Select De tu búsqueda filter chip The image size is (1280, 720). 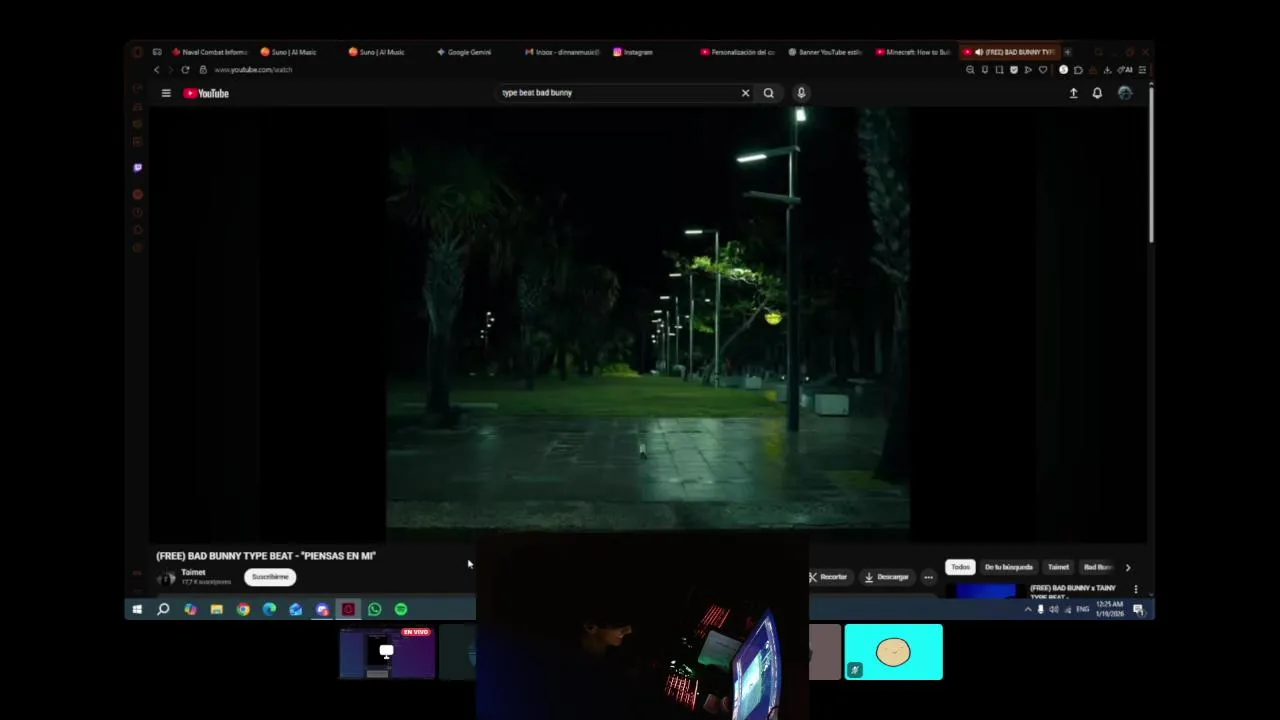(x=1008, y=567)
